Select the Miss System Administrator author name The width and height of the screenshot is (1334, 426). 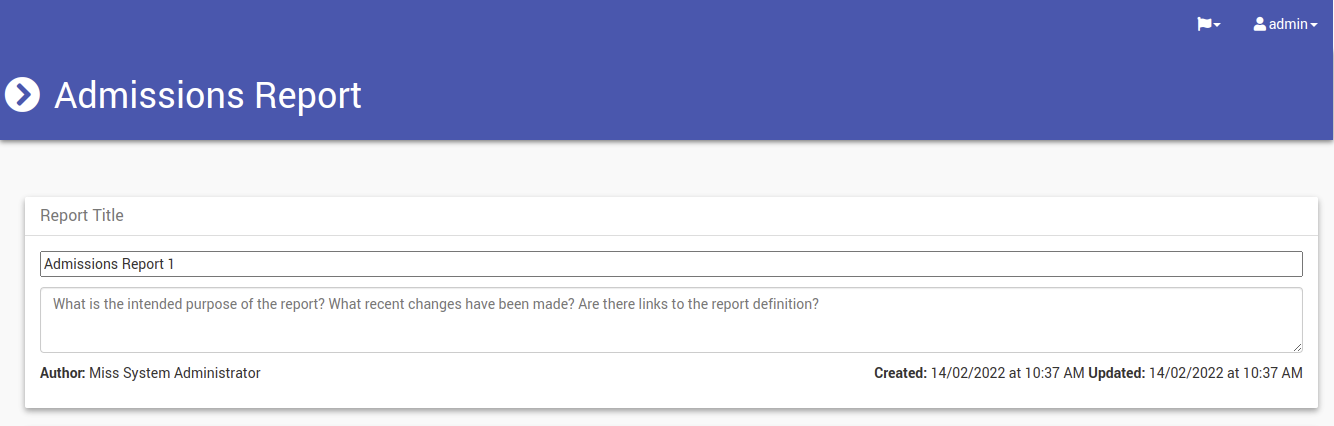click(x=175, y=373)
